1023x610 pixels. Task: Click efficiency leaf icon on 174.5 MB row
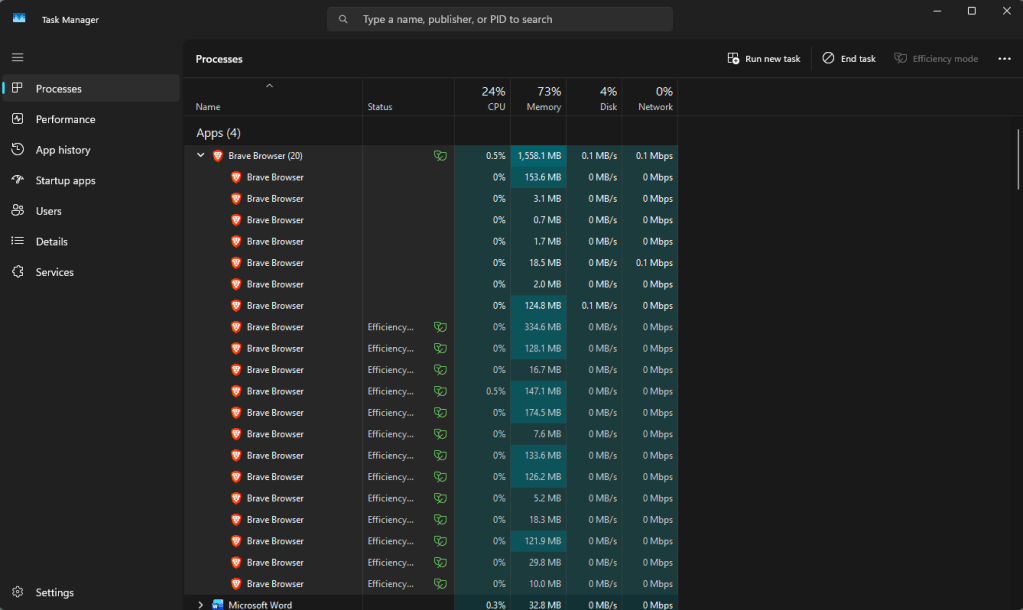coord(440,412)
